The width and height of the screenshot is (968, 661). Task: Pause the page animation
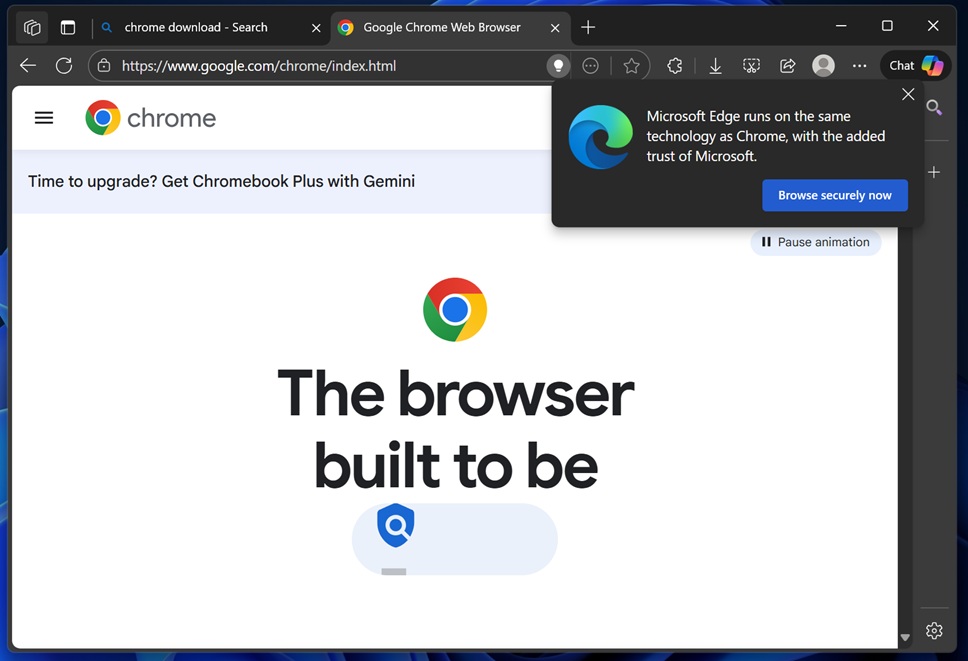815,242
